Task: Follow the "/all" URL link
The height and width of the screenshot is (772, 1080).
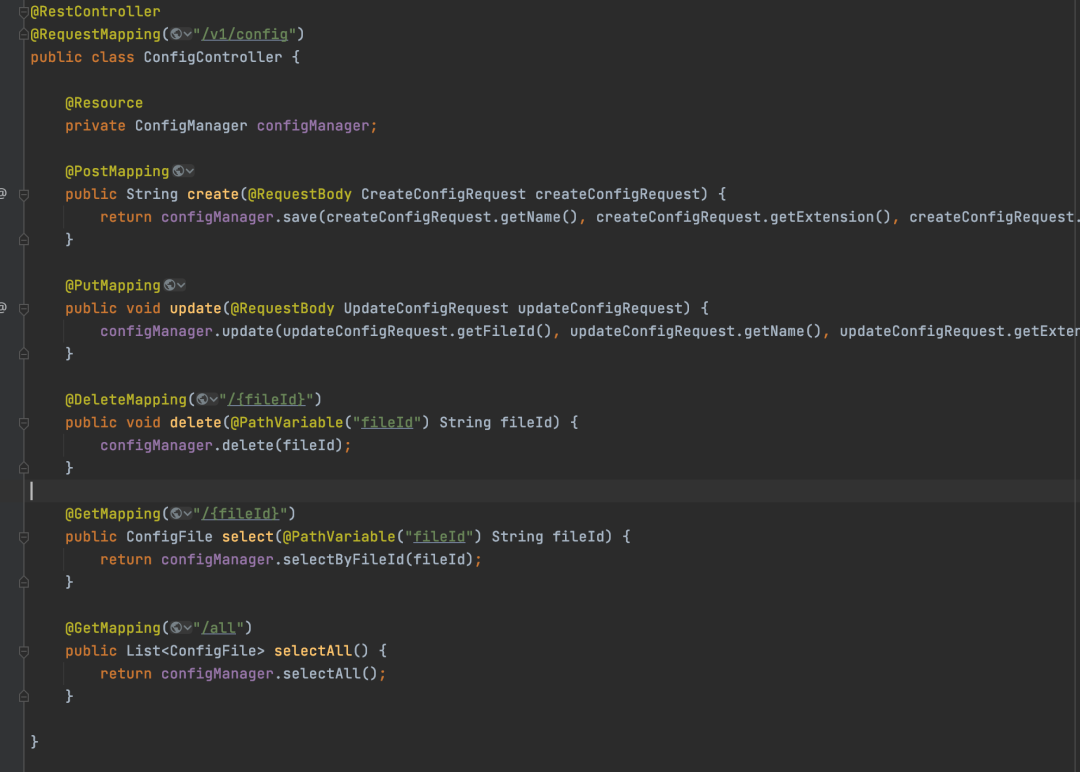Action: [218, 629]
